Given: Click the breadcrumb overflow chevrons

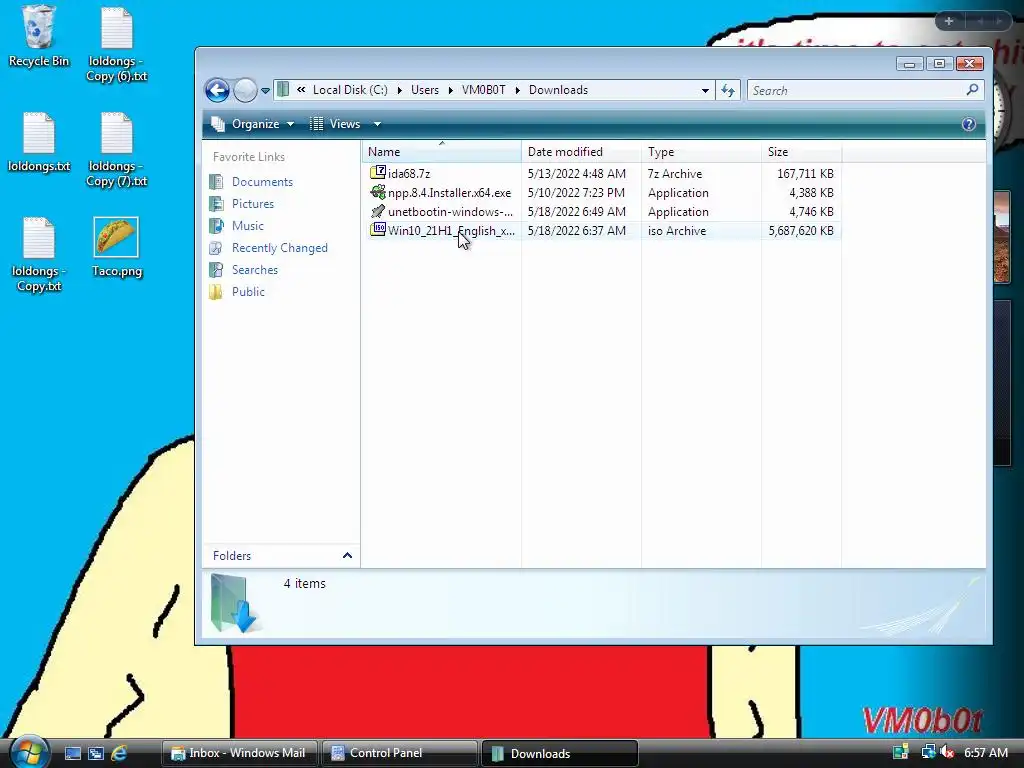Looking at the screenshot, I should pos(301,90).
